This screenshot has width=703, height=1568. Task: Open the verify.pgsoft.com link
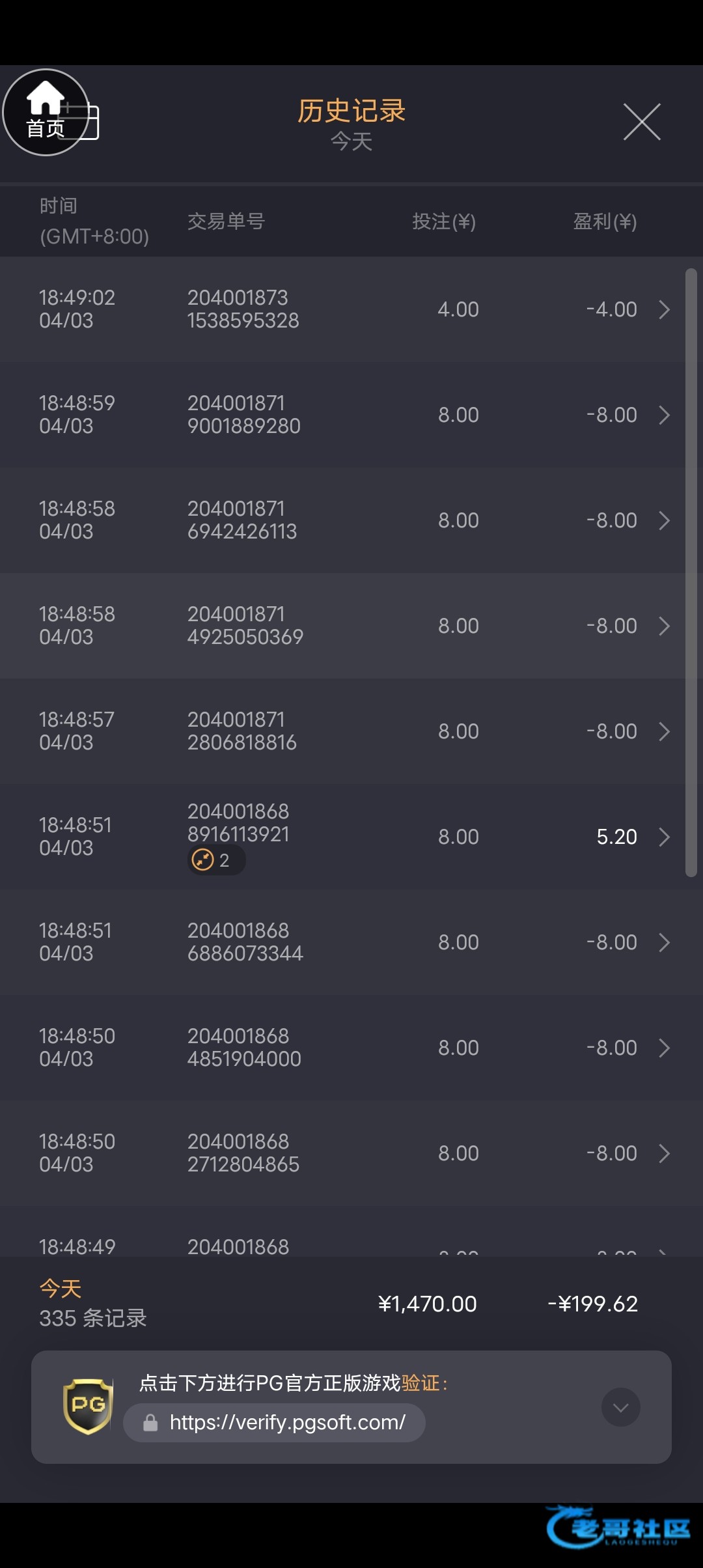point(287,1423)
